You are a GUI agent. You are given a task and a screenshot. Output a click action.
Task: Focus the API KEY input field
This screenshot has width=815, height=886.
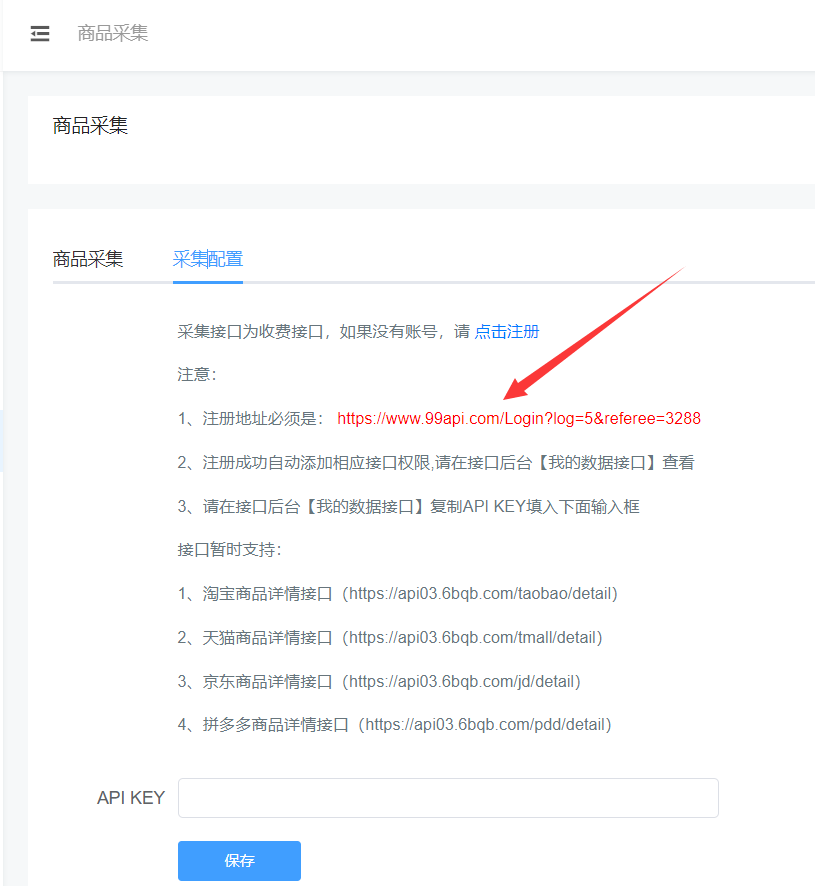coord(448,798)
